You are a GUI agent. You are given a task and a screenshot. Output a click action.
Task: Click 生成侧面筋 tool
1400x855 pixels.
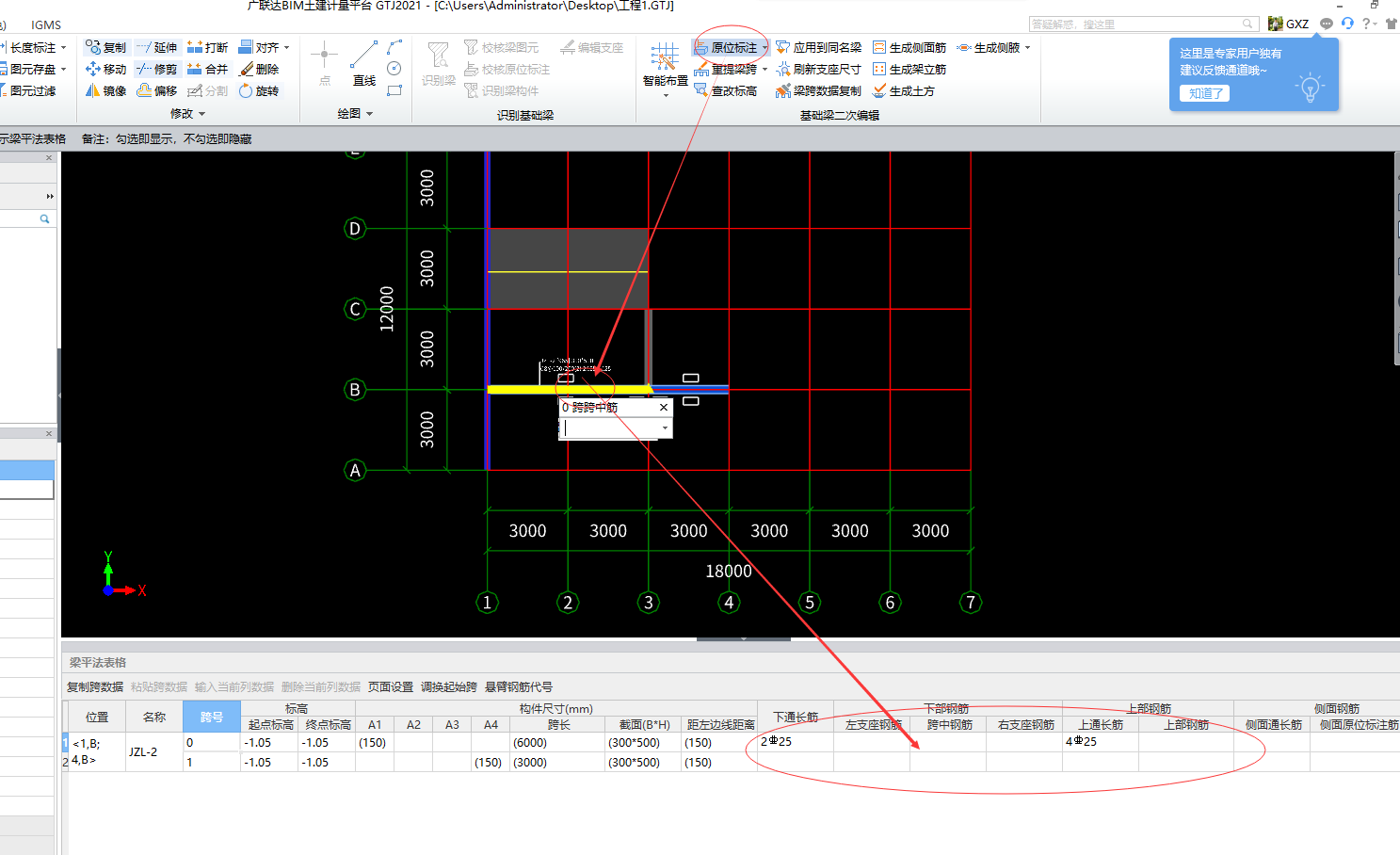(909, 47)
